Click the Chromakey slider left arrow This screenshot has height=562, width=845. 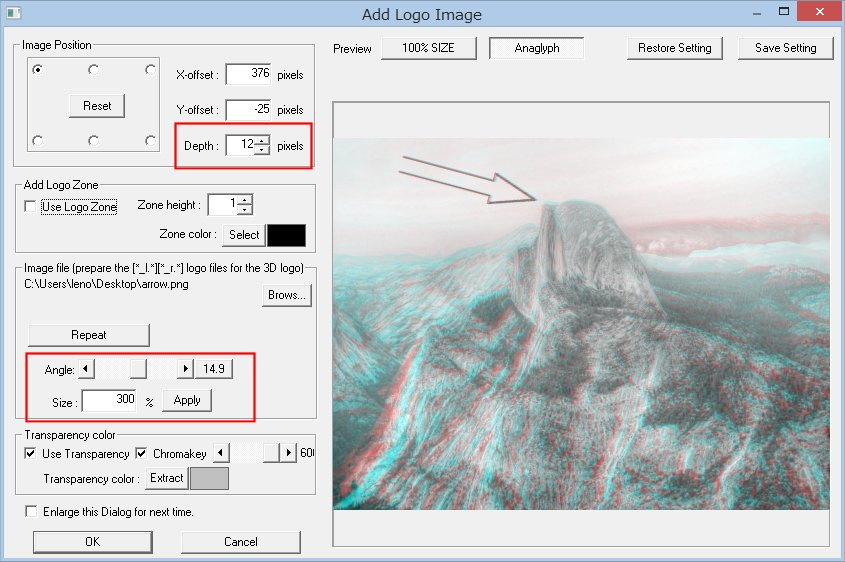[x=221, y=453]
